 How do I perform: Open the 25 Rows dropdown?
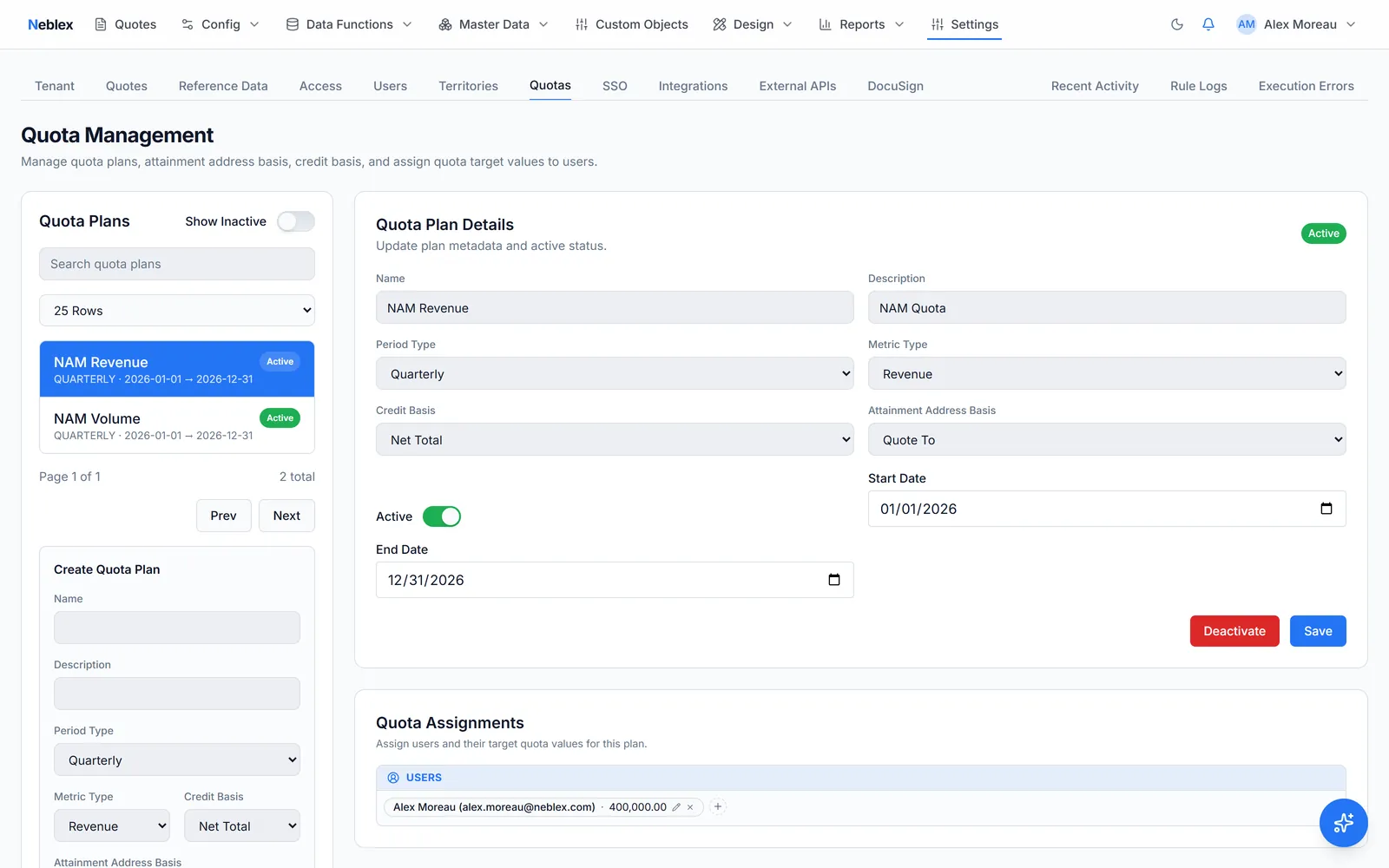(177, 311)
